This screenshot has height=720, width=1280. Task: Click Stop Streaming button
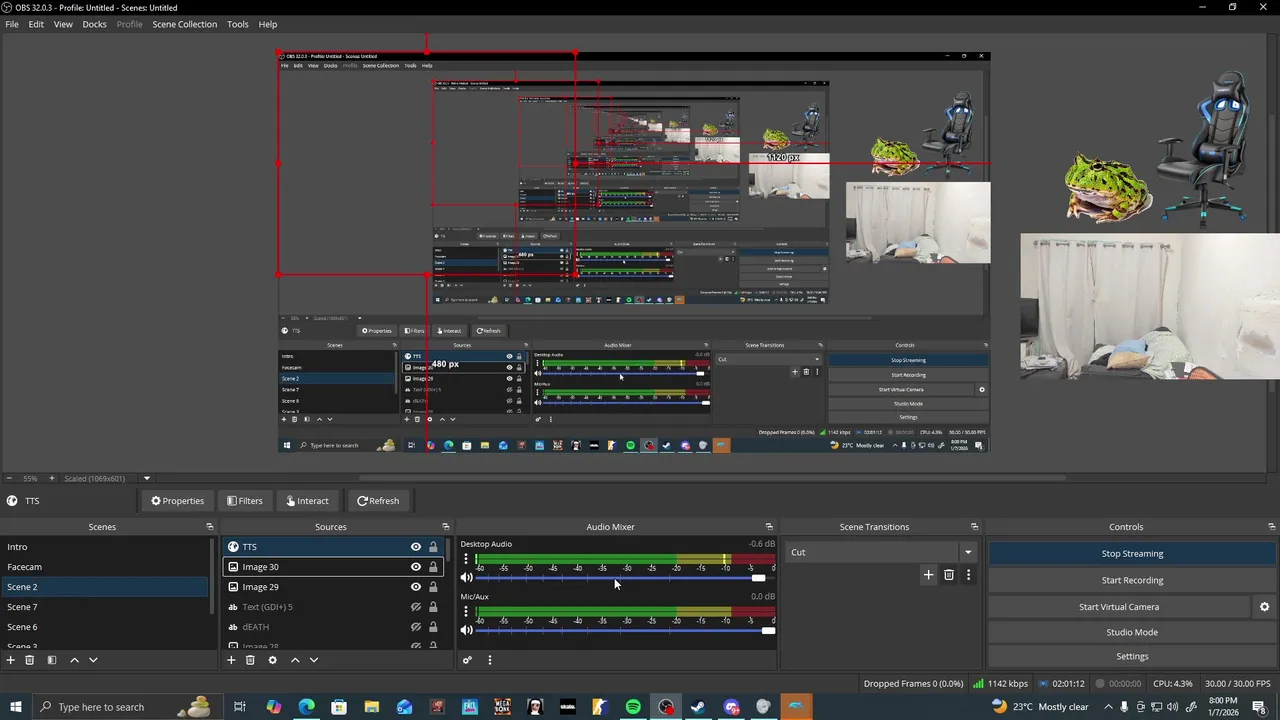tap(1132, 554)
